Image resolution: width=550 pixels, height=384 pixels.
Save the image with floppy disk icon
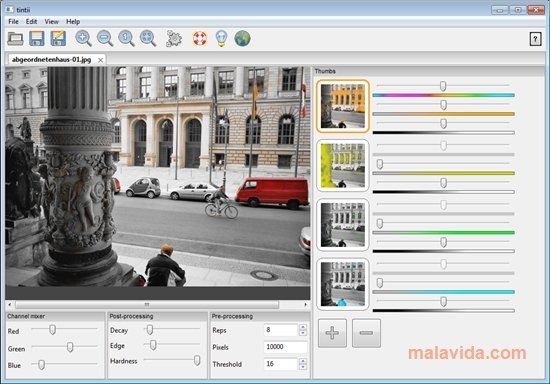36,39
